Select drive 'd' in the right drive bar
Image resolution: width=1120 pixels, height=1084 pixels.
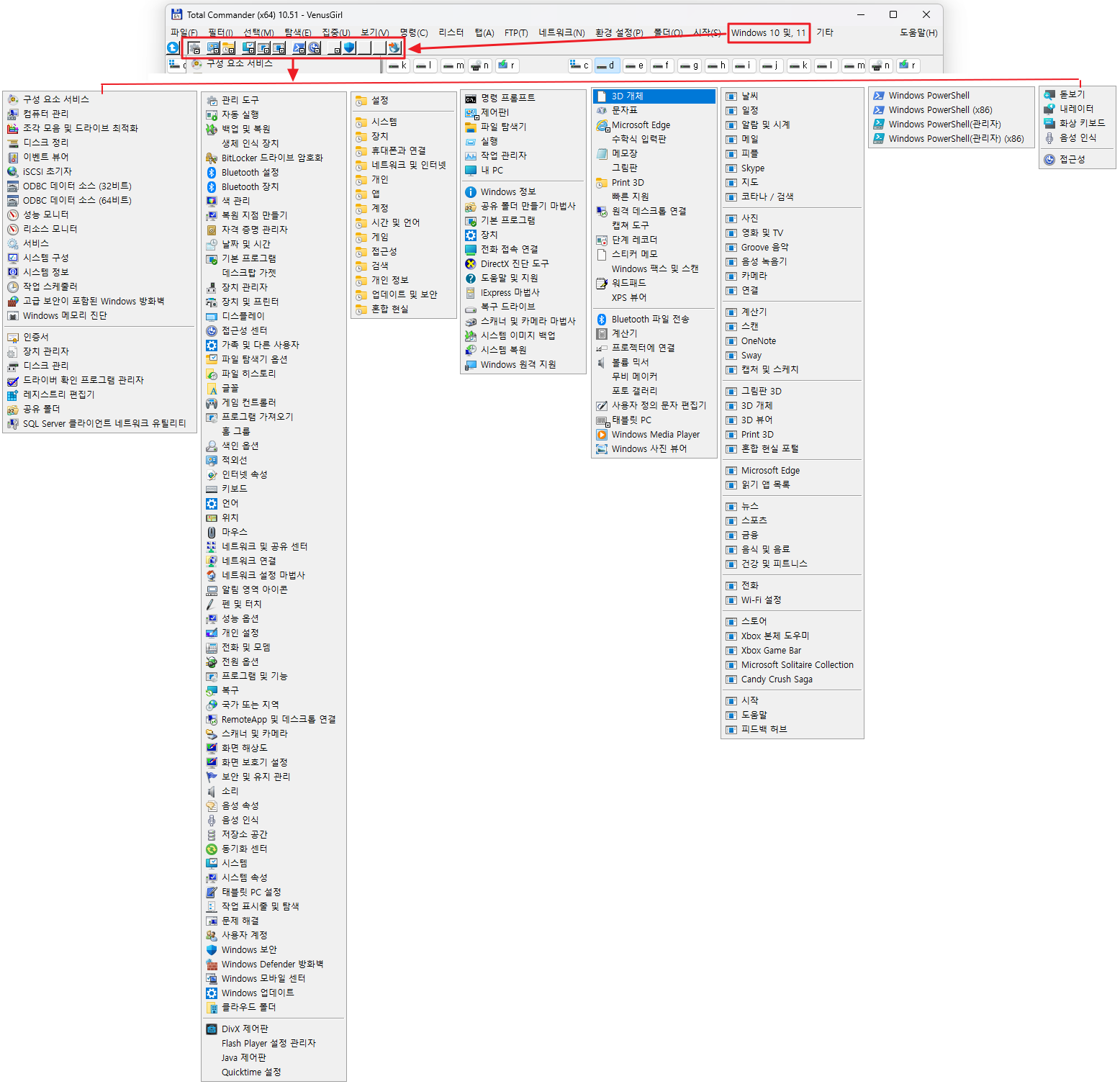click(x=607, y=66)
